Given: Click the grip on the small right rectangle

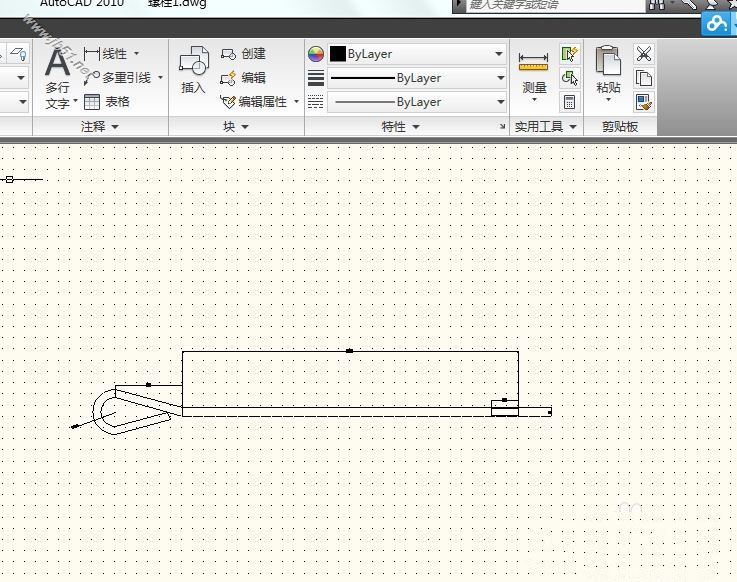Looking at the screenshot, I should click(504, 400).
